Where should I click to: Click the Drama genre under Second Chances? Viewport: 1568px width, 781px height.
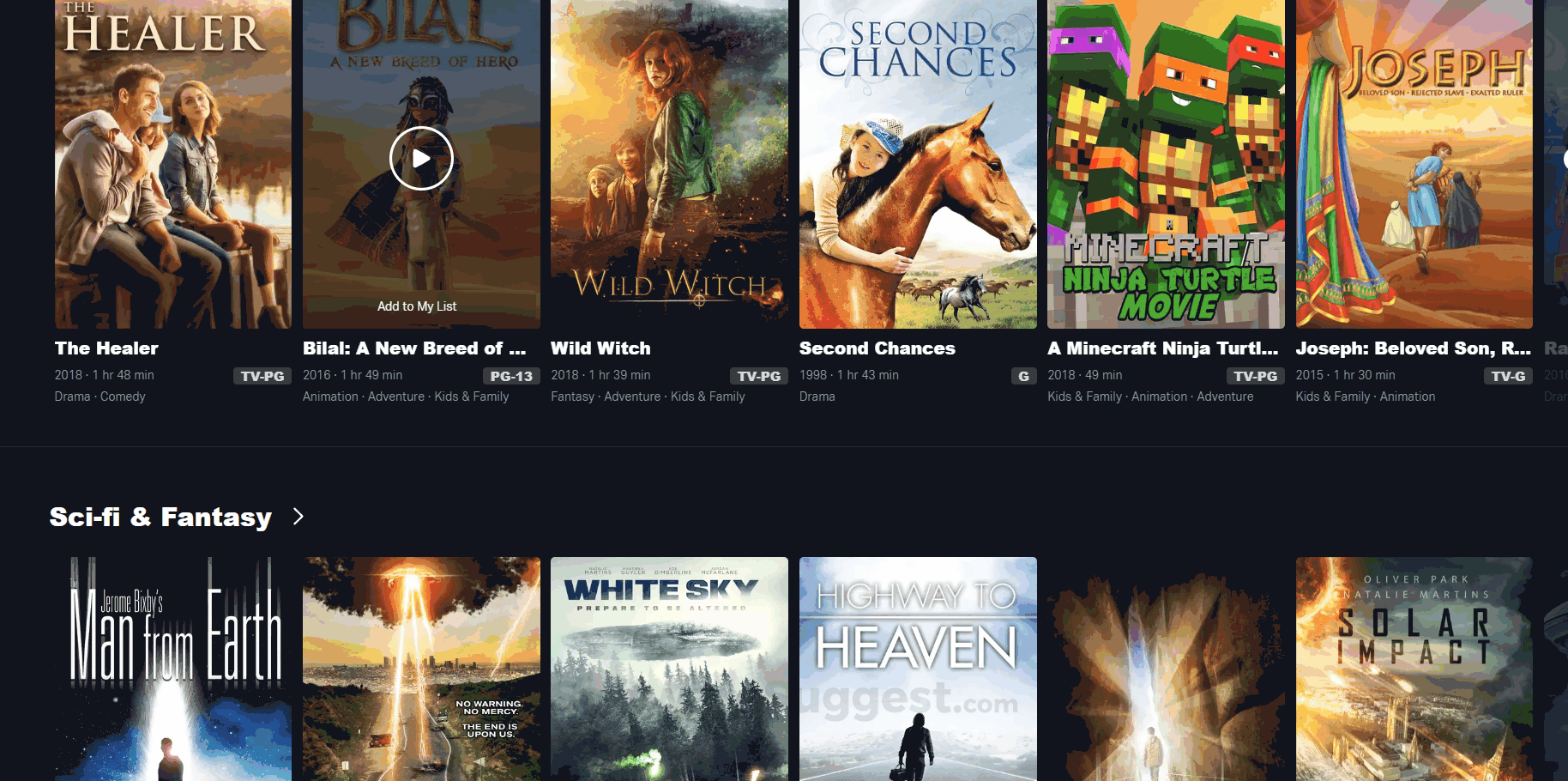pyautogui.click(x=817, y=396)
